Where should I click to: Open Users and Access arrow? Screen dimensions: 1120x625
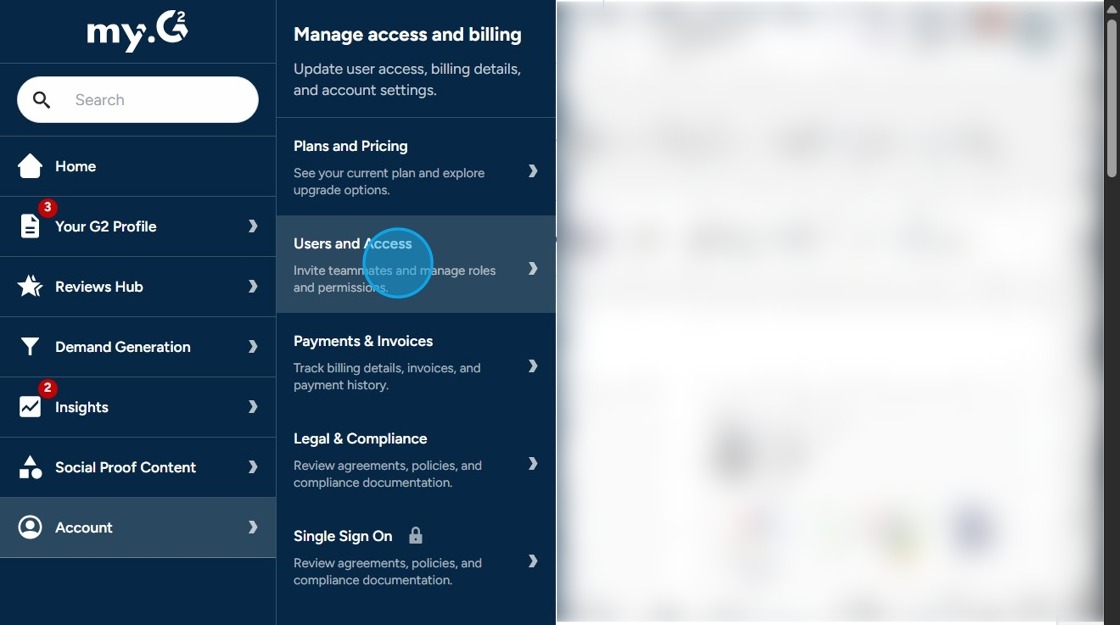pos(533,269)
